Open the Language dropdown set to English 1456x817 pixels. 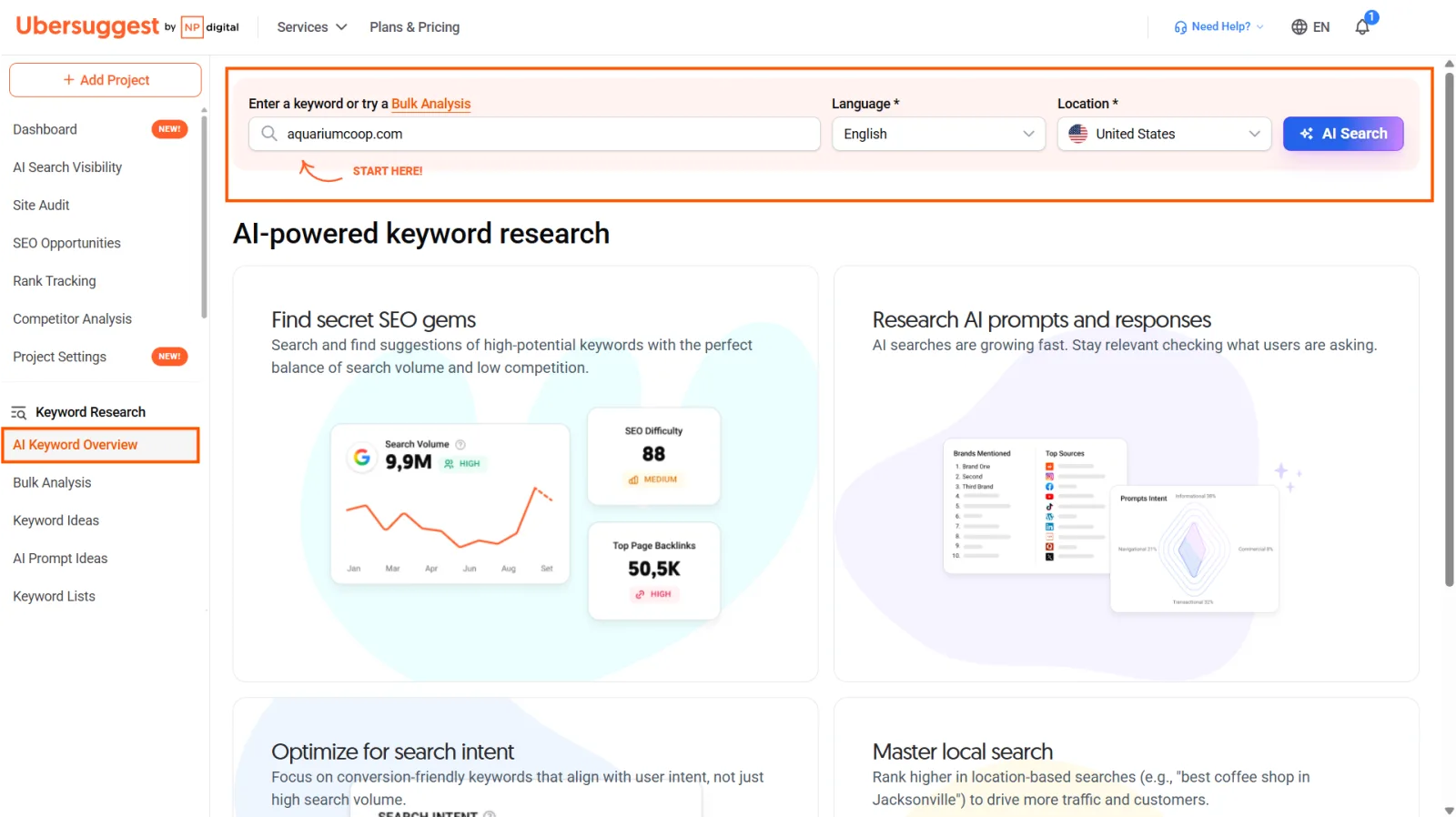click(x=938, y=134)
